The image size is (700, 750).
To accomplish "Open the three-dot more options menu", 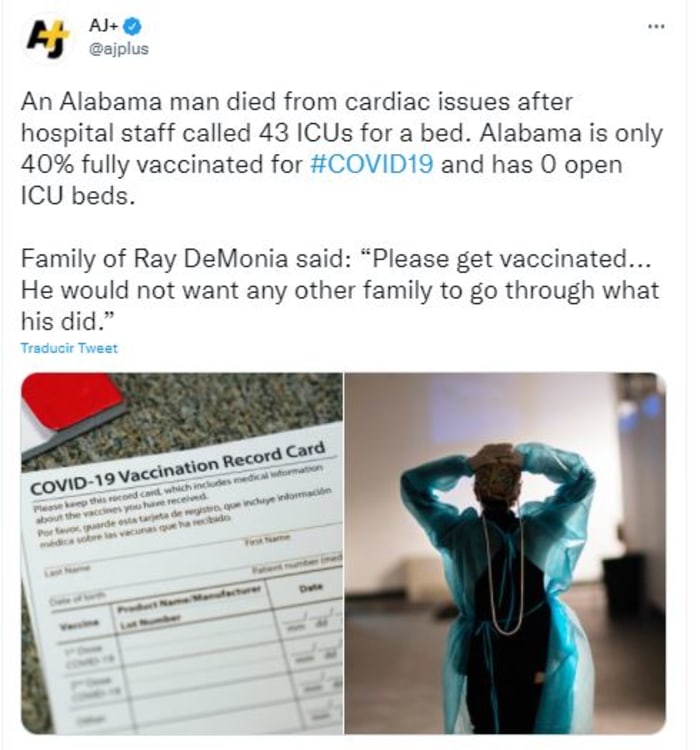I will click(656, 26).
